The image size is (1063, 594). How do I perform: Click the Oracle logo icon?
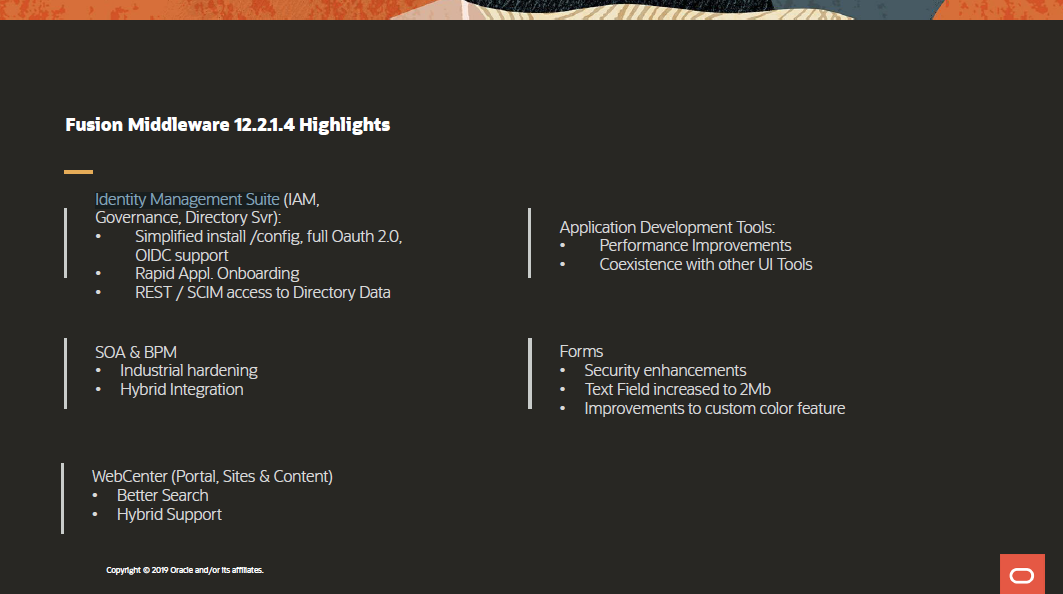[x=1022, y=574]
